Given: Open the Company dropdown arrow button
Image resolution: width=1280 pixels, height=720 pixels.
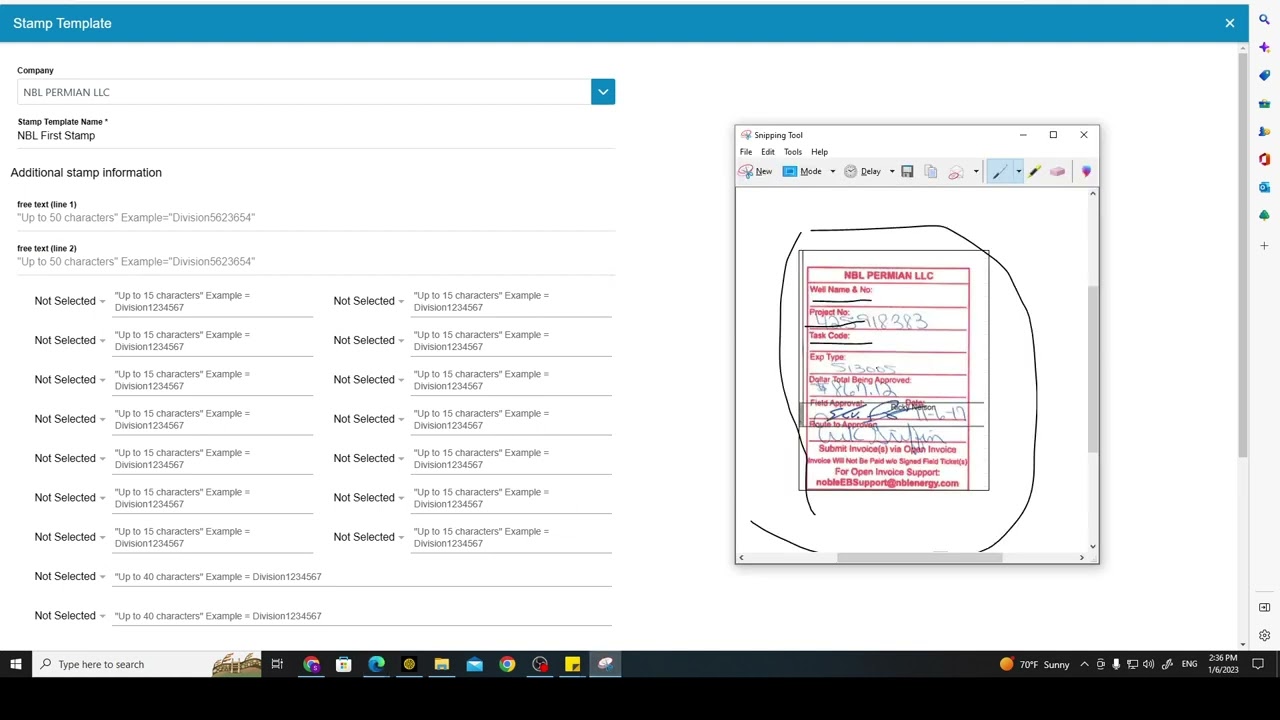Looking at the screenshot, I should point(603,92).
